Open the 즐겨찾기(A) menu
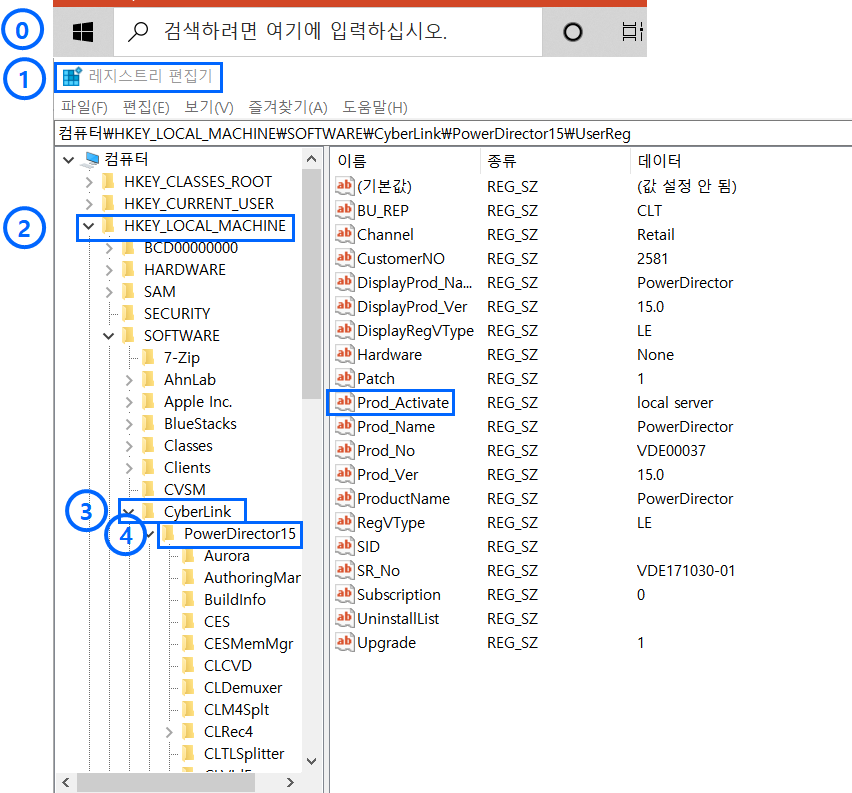852x793 pixels. click(288, 107)
